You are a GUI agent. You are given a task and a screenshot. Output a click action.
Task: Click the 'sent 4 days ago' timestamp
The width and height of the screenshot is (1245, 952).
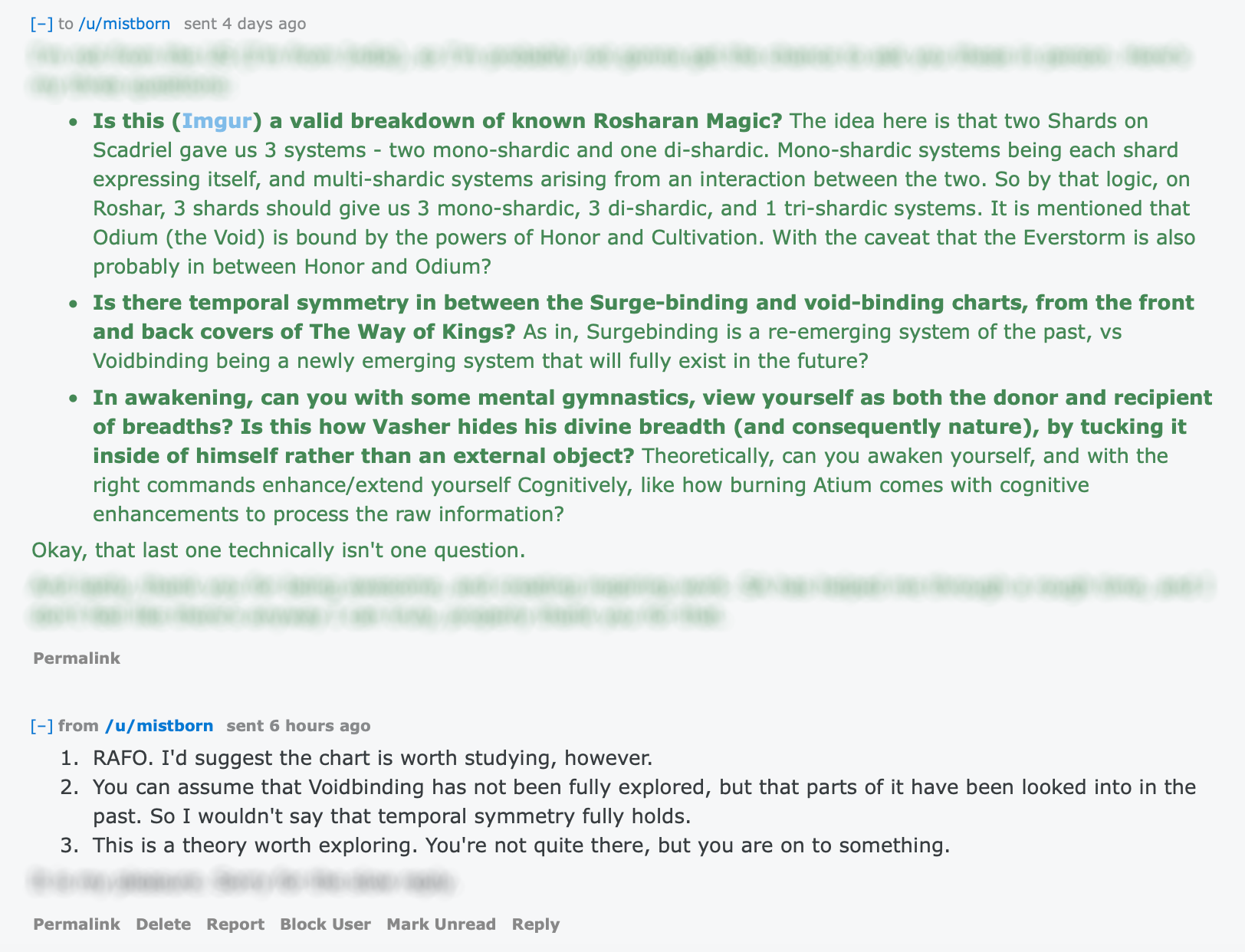(x=245, y=24)
